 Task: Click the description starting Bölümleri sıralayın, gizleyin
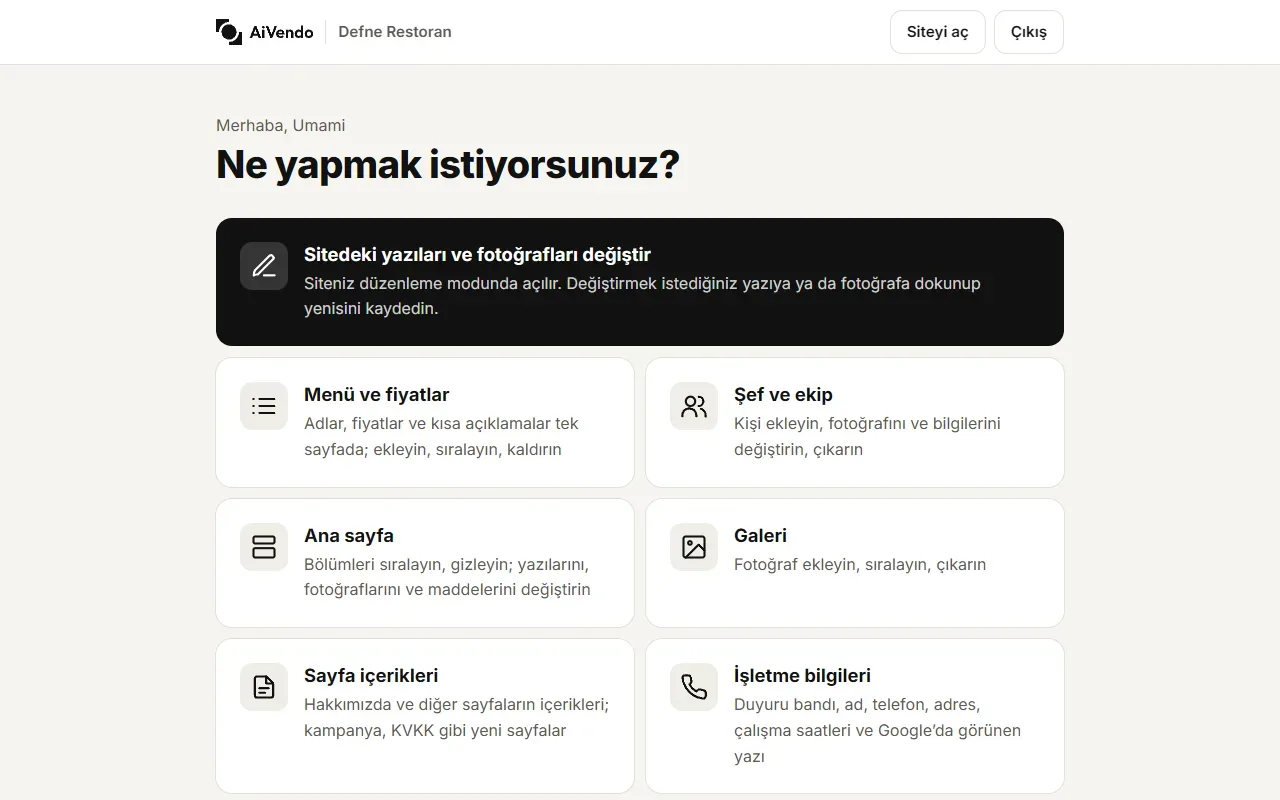(447, 577)
